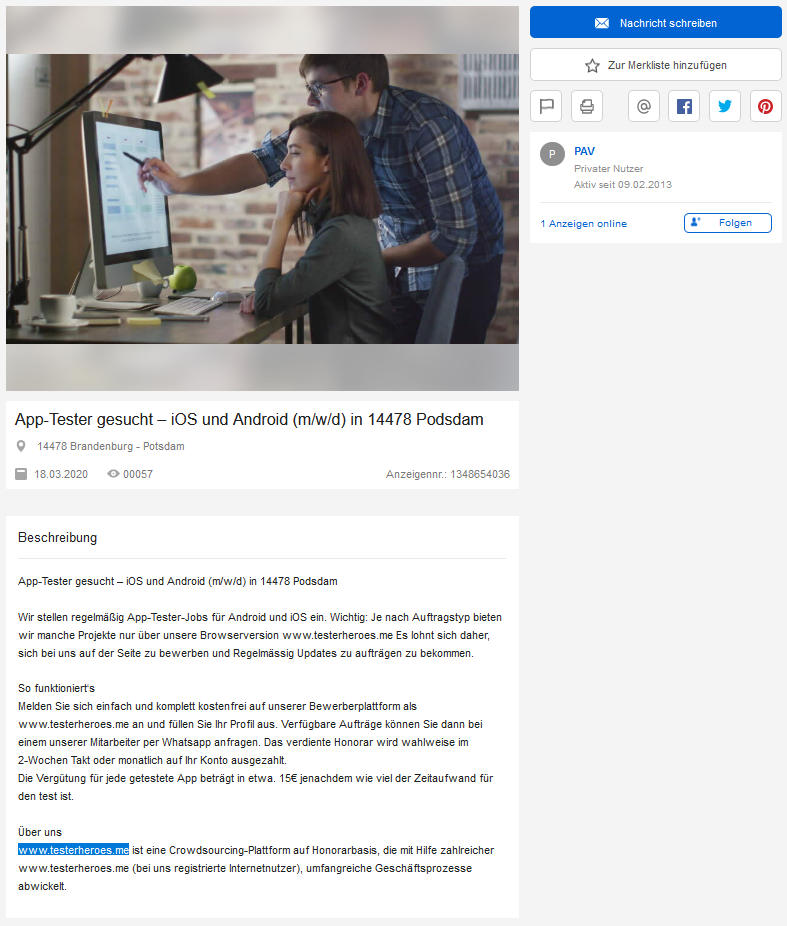The width and height of the screenshot is (787, 926).
Task: Share listing via the email @ icon
Action: coord(644,106)
